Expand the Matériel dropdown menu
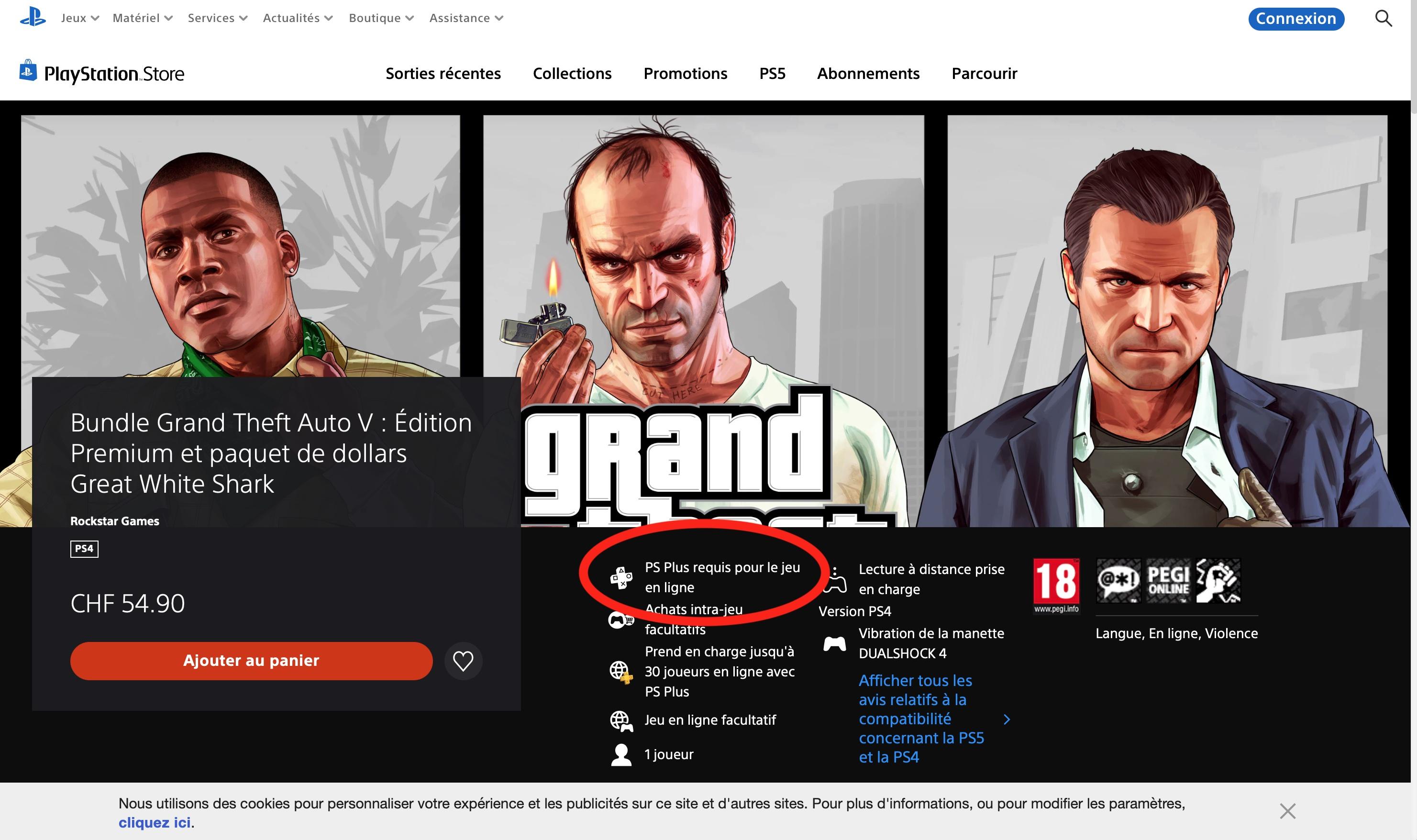The image size is (1417, 840). point(142,18)
